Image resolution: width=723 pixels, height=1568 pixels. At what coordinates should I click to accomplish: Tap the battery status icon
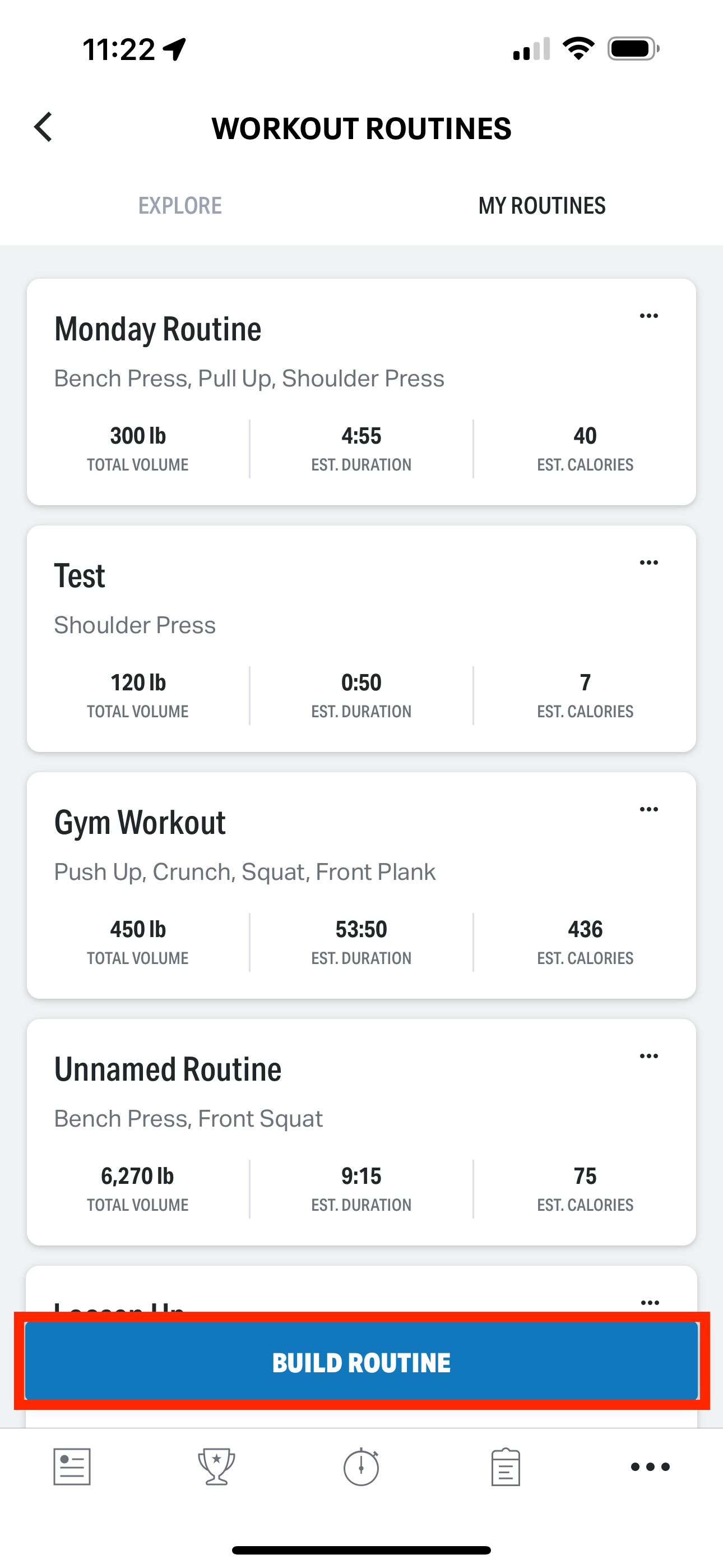(x=633, y=49)
